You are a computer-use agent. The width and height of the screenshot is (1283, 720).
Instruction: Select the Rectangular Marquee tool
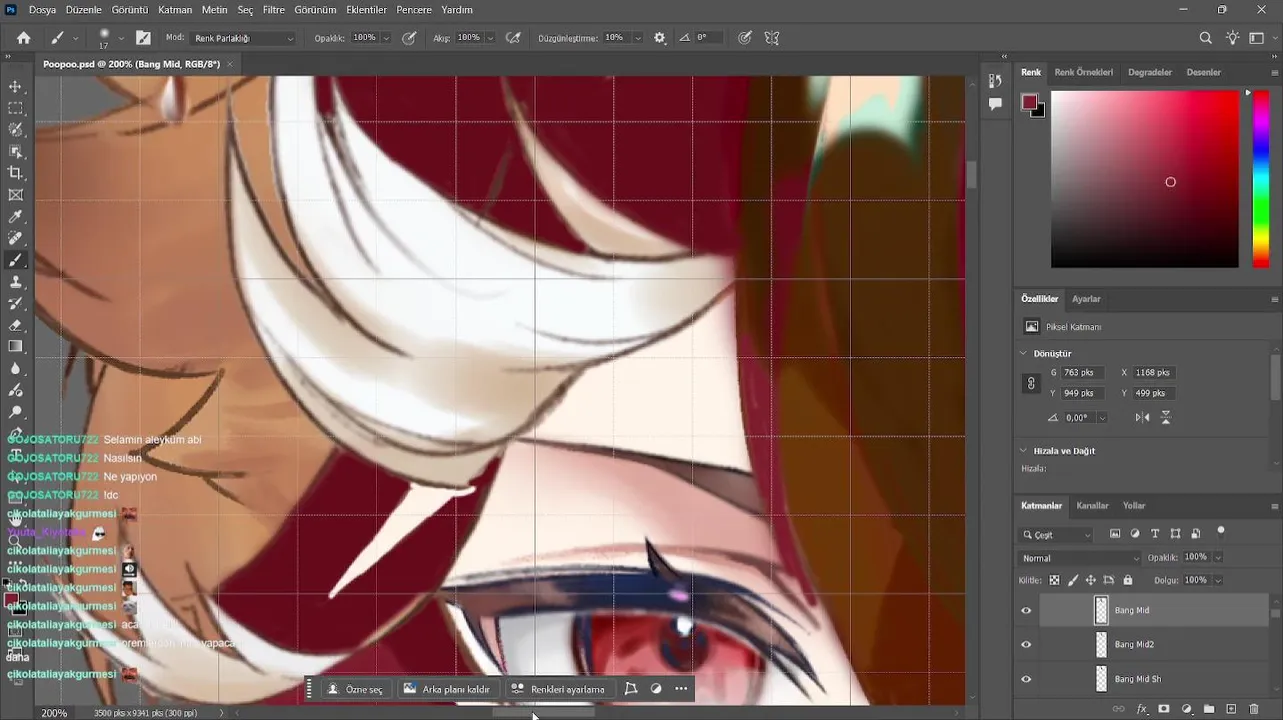click(x=15, y=108)
